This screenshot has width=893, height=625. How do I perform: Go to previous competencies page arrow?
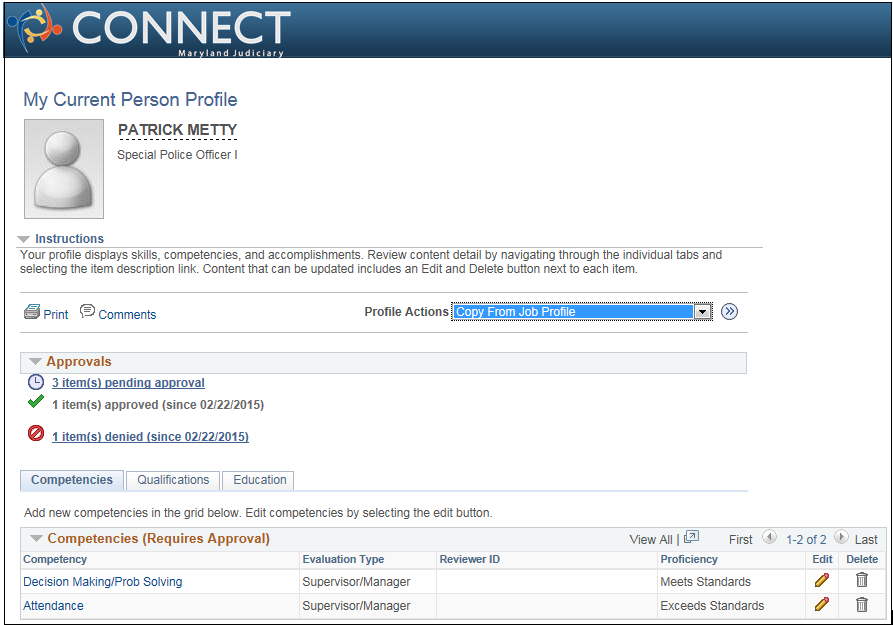click(x=769, y=537)
